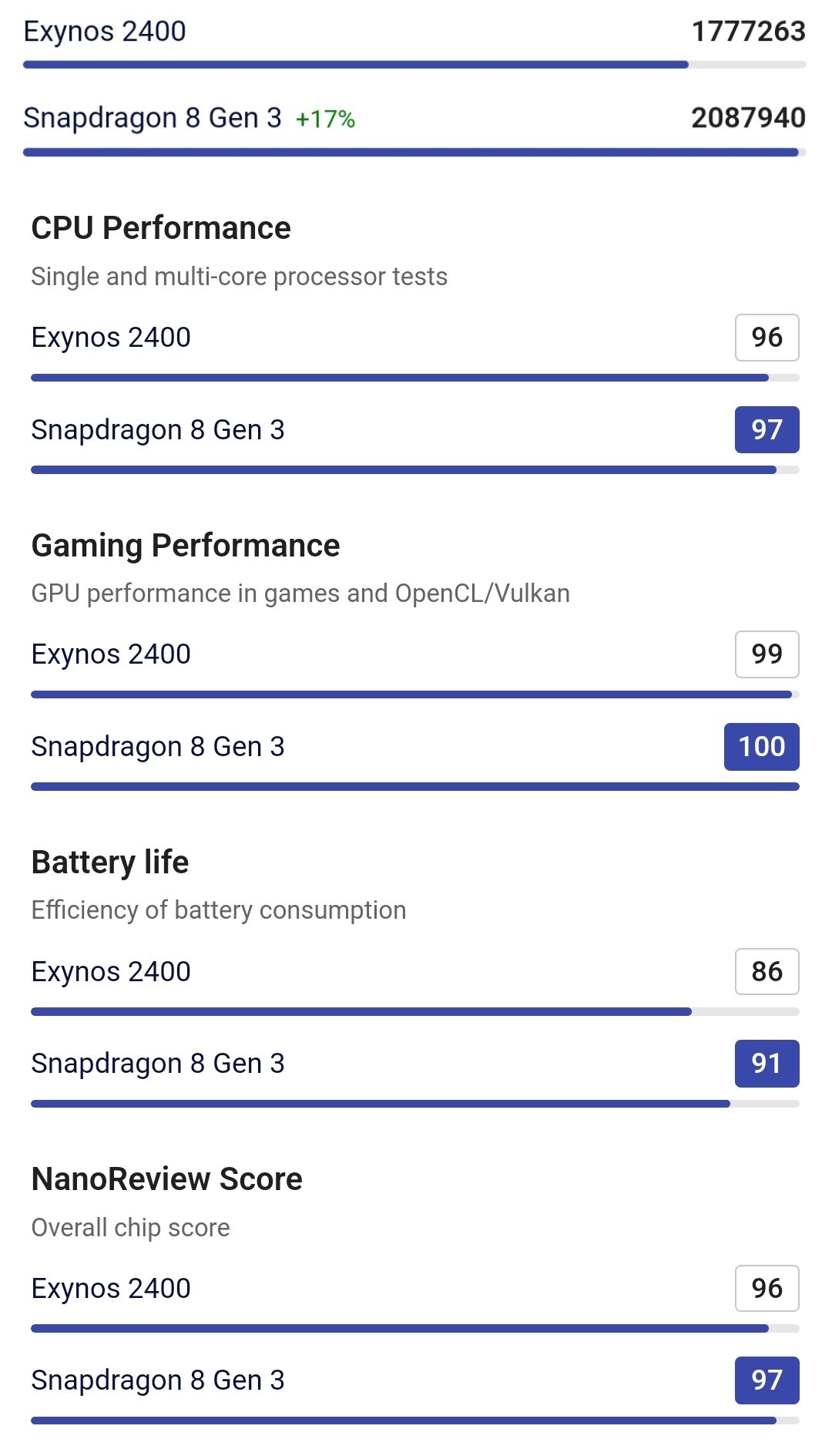Click Snapdragon 8 Gen 3 label under Battery life
Image resolution: width=832 pixels, height=1456 pixels.
158,1064
